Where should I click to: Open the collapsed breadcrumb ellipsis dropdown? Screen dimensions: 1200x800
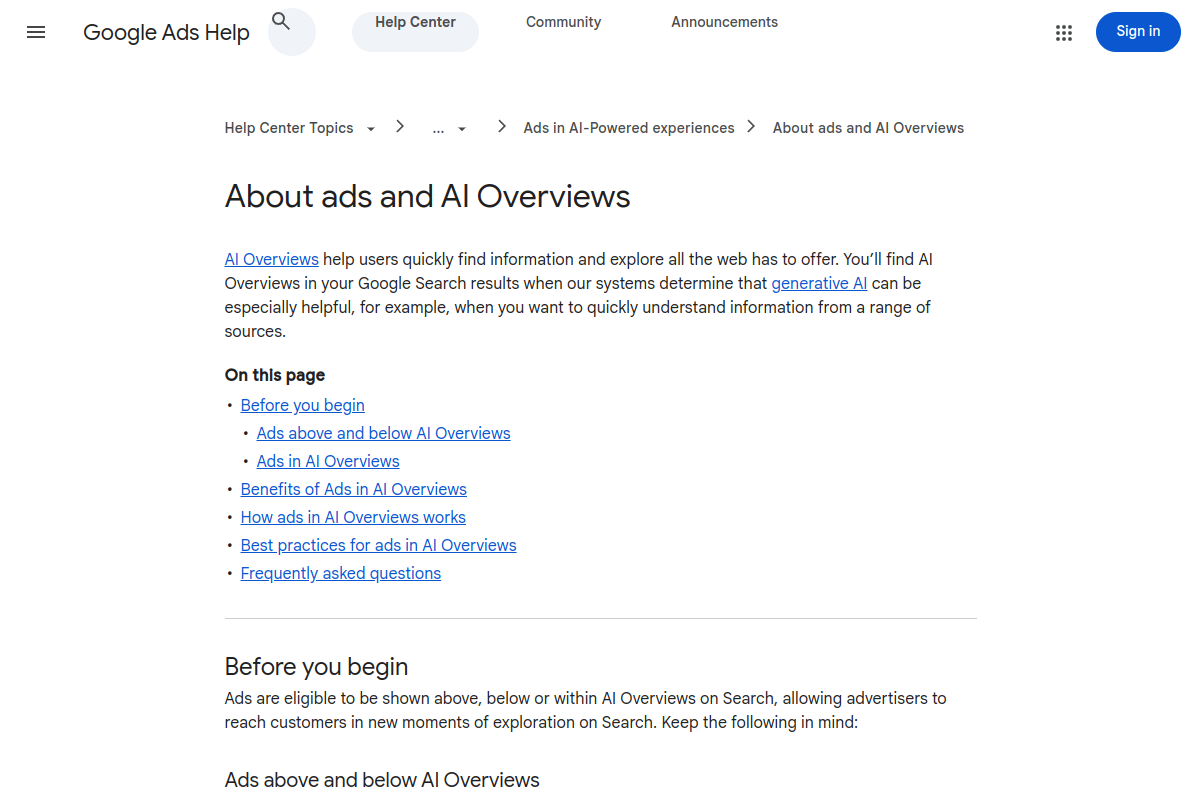click(x=448, y=128)
